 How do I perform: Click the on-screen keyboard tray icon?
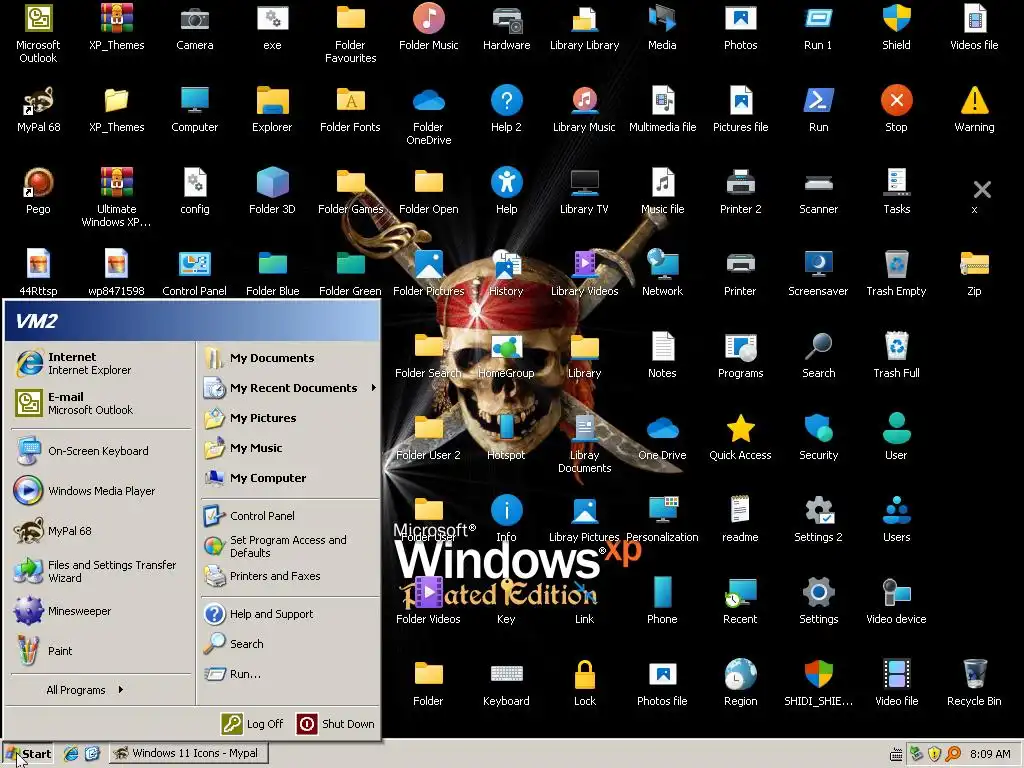click(x=897, y=754)
